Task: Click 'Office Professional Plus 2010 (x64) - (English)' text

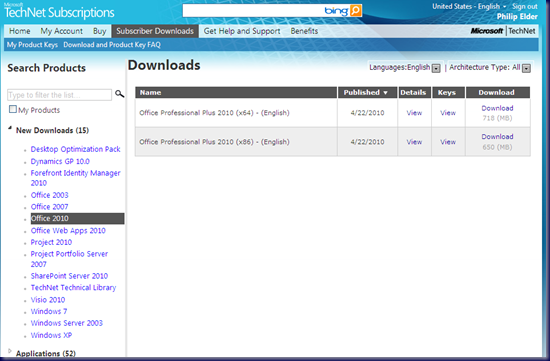Action: tap(214, 113)
